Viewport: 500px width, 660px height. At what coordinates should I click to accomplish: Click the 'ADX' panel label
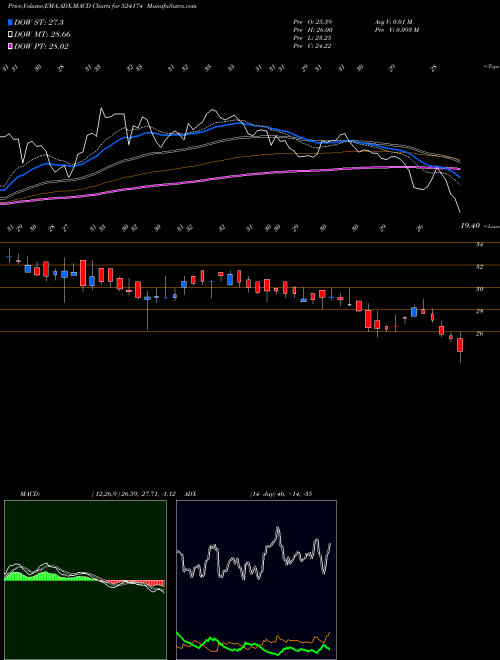tap(190, 494)
